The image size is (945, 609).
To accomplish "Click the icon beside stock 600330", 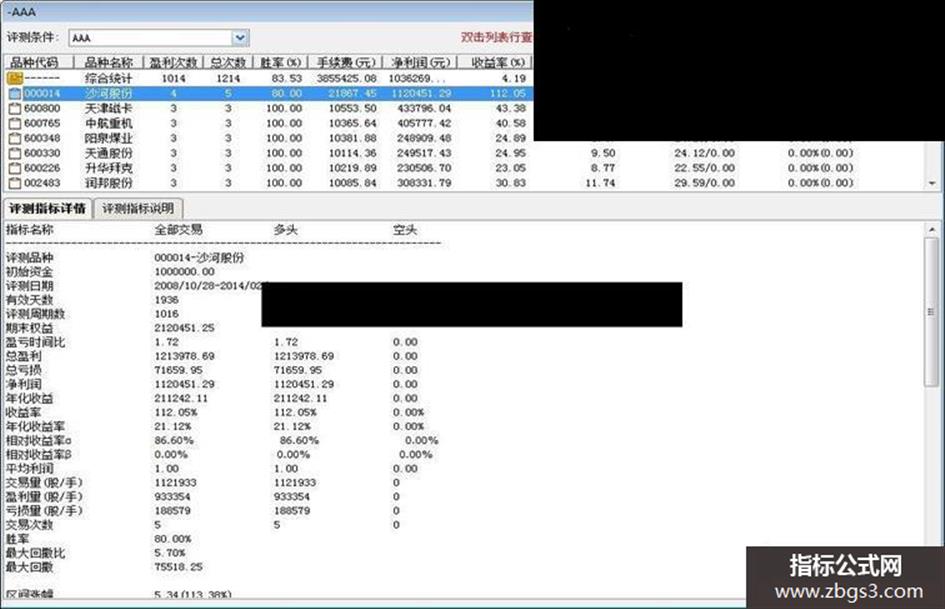I will (x=15, y=153).
